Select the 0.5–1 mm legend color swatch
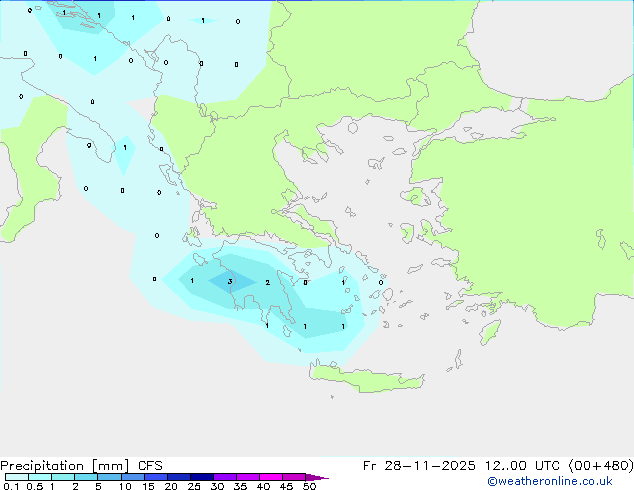The image size is (634, 490). (40, 477)
